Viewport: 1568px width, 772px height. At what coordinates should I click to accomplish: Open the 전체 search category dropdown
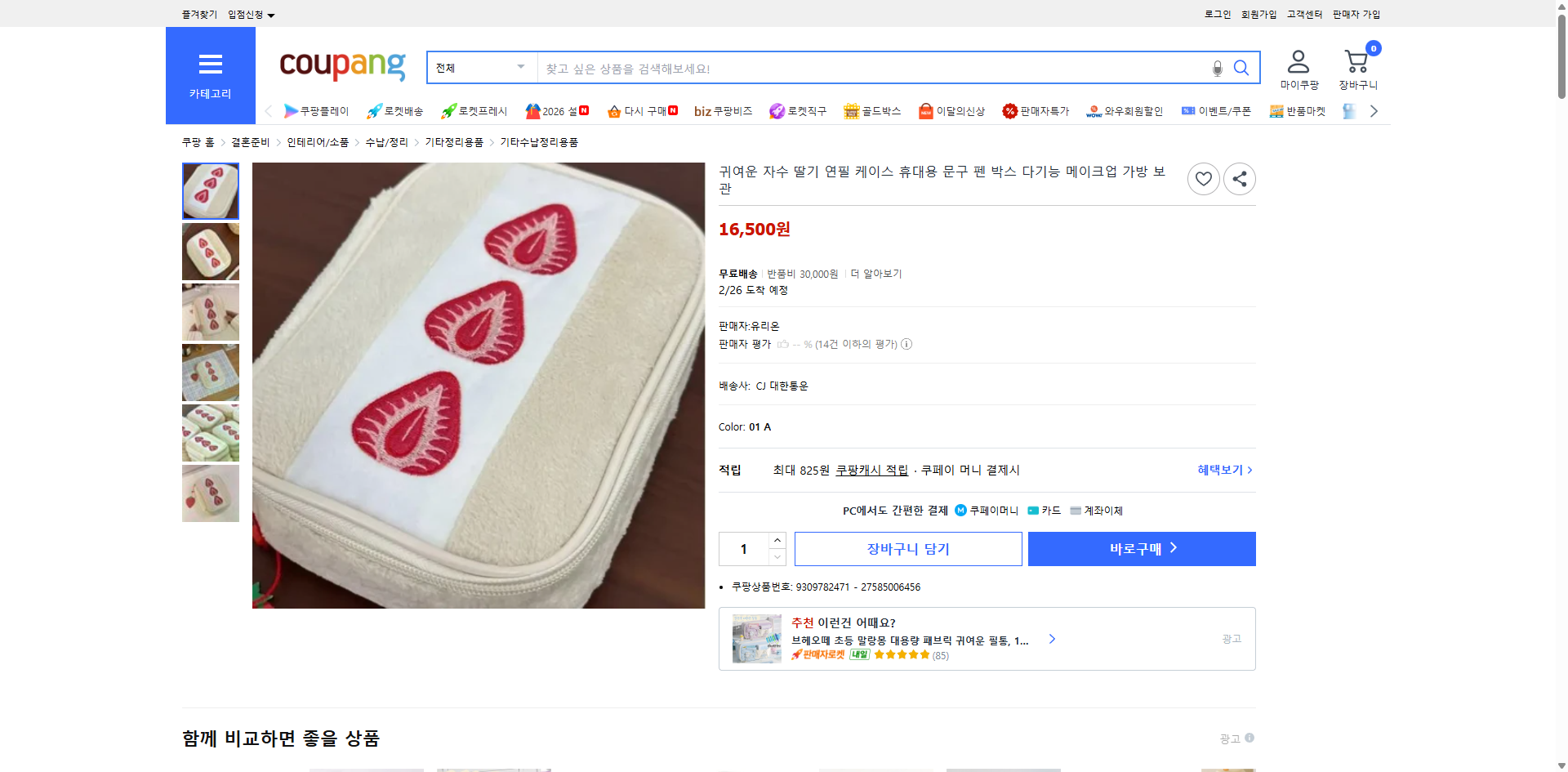coord(480,68)
